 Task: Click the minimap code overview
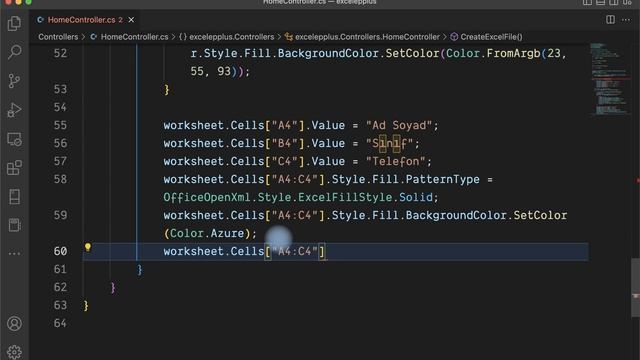point(609,80)
